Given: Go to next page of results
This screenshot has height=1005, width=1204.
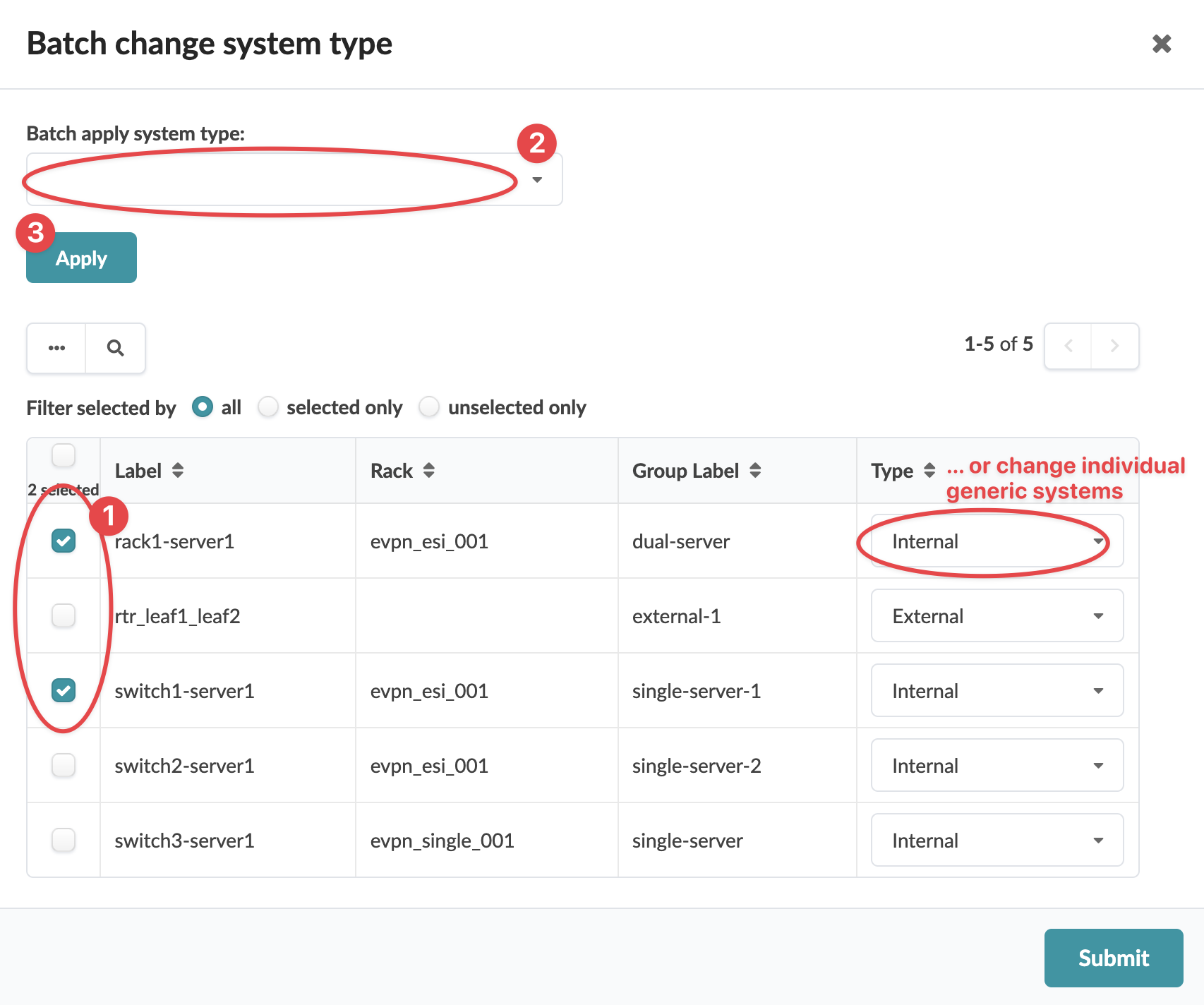Looking at the screenshot, I should [x=1114, y=346].
